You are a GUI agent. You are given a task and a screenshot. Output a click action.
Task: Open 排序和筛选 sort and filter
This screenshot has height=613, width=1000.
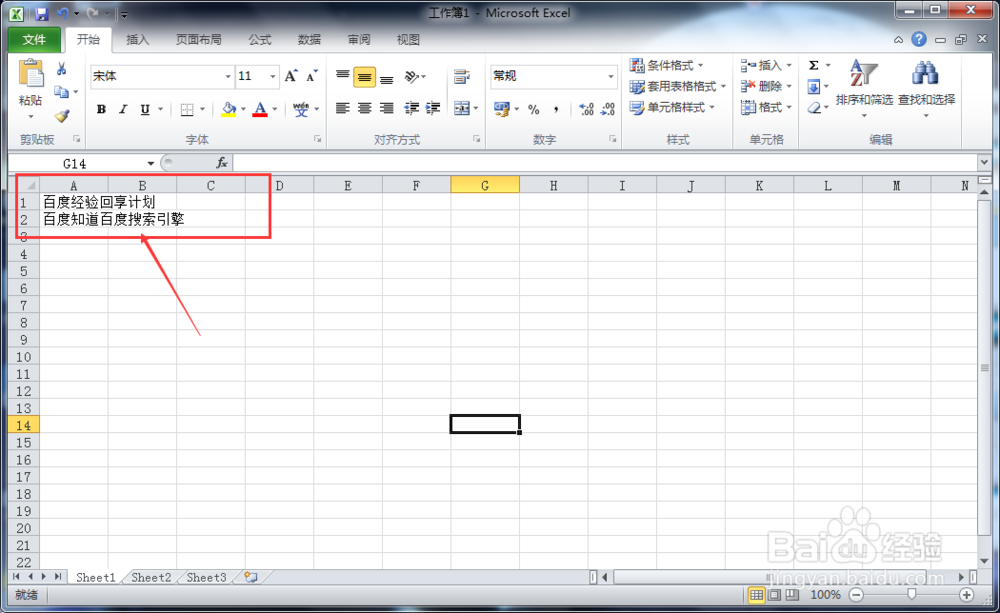[x=864, y=88]
